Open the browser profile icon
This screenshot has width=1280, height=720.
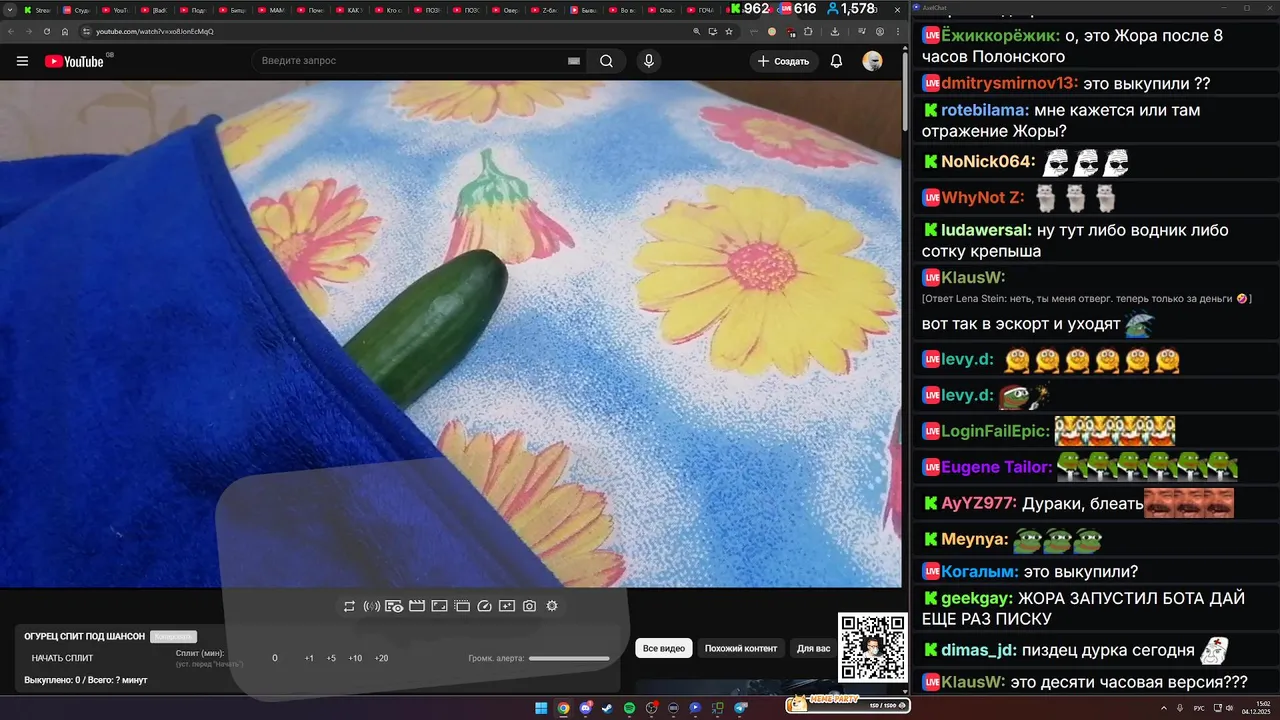point(880,31)
